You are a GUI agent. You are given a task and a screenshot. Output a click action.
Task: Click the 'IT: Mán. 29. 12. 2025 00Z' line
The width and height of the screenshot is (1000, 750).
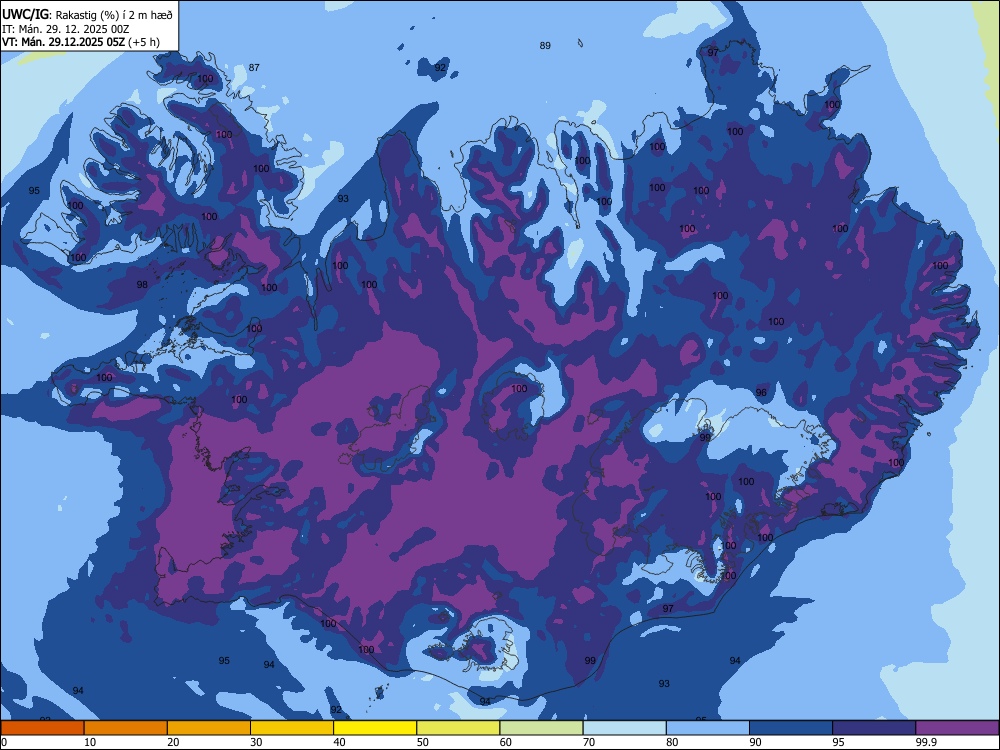pyautogui.click(x=66, y=29)
